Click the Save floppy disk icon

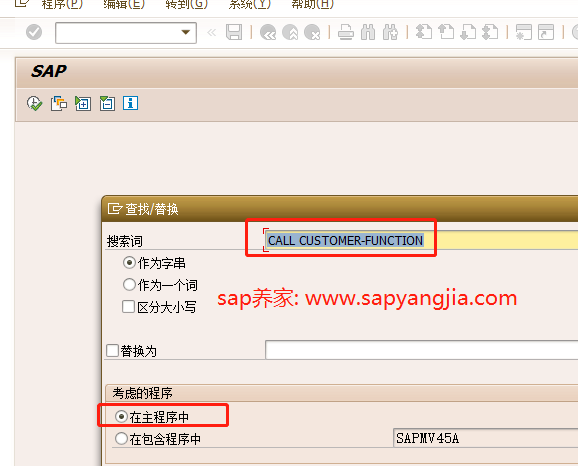click(234, 32)
